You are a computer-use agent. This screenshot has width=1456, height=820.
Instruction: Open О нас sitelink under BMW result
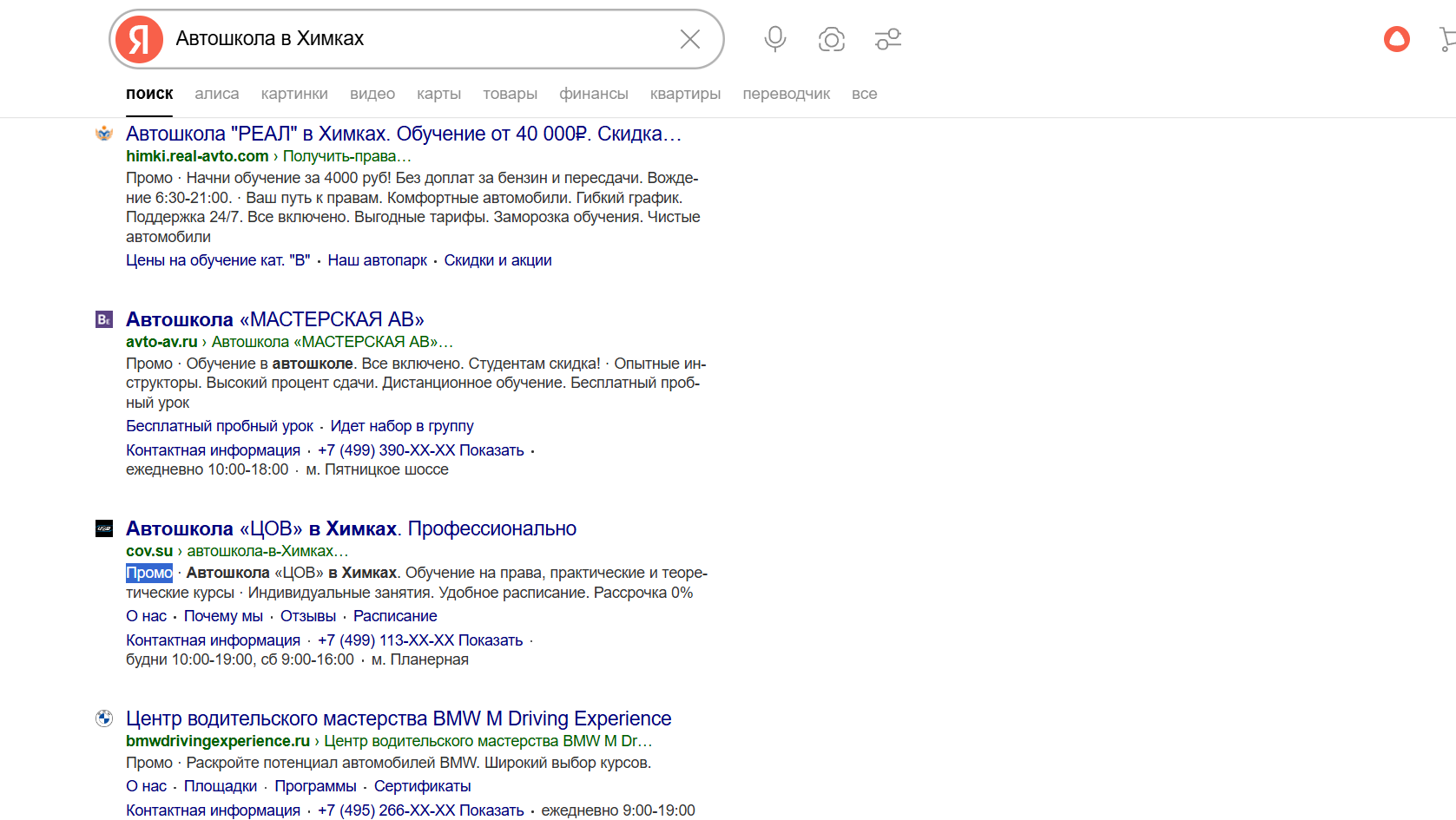click(x=146, y=786)
